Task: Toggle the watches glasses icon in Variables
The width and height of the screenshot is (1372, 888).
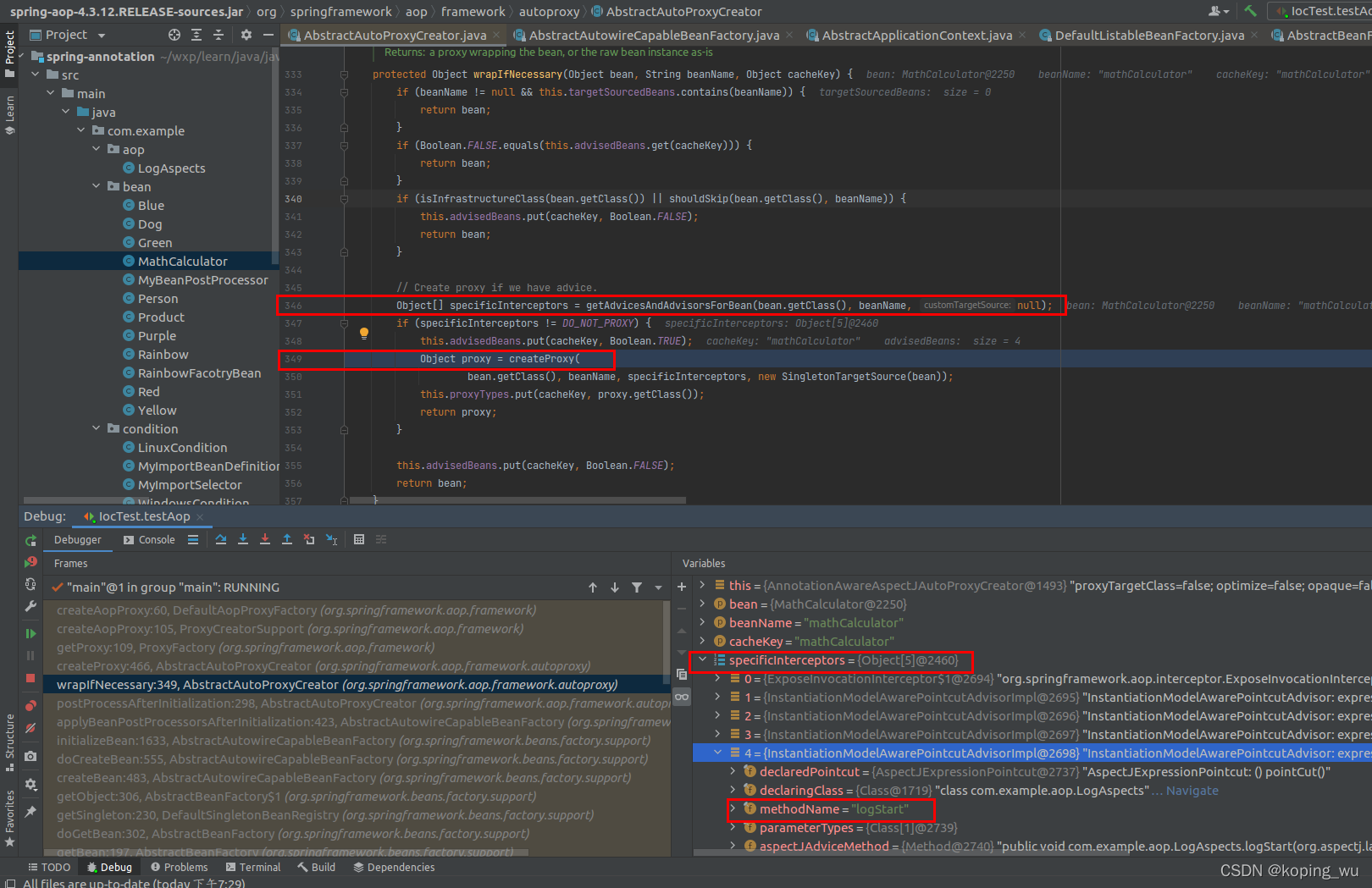Action: point(682,697)
